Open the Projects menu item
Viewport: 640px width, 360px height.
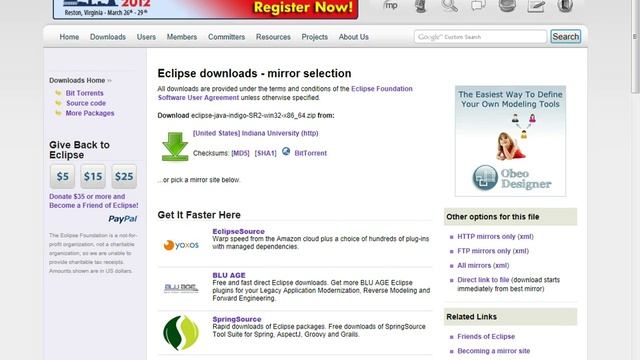click(314, 37)
